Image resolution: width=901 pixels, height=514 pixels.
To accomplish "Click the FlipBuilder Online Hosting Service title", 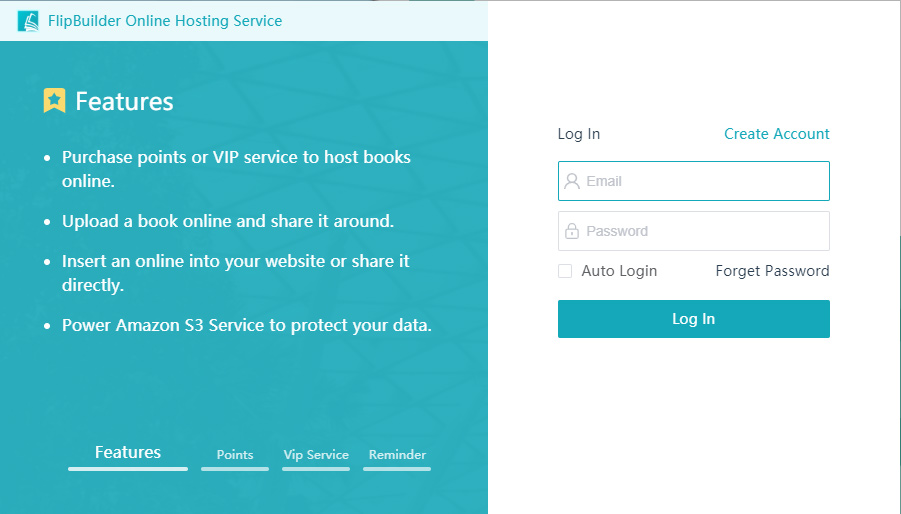I will click(x=165, y=21).
